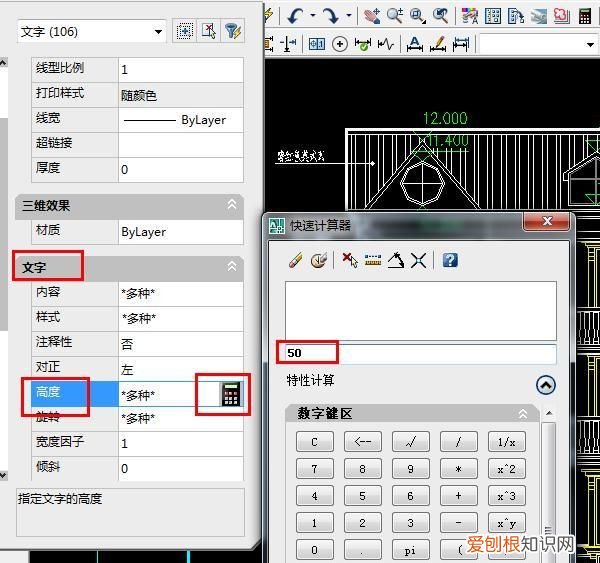Open the Properties palette icon
This screenshot has height=563, width=600.
(x=470, y=16)
